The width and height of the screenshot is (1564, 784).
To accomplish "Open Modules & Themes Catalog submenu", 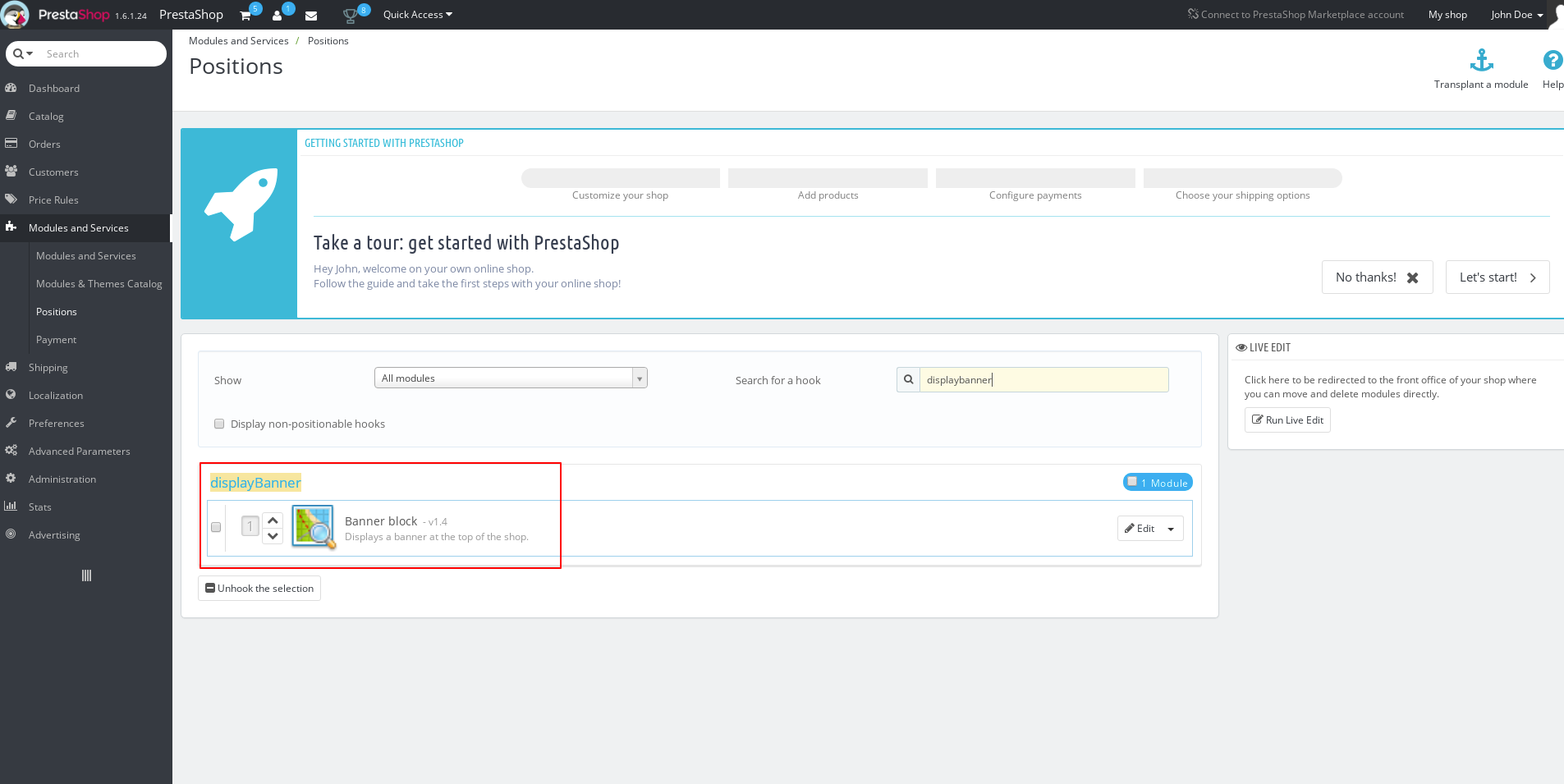I will coord(99,284).
